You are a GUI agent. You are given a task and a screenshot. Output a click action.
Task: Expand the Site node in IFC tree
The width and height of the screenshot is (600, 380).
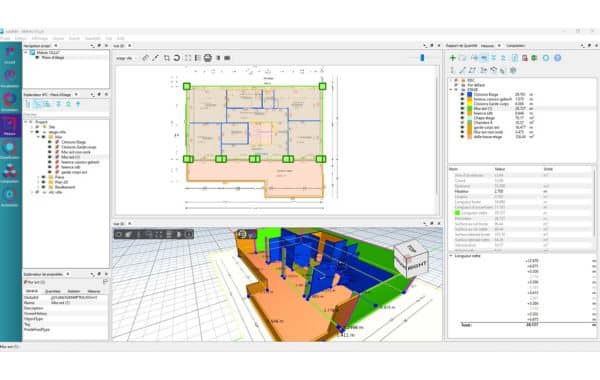point(32,127)
